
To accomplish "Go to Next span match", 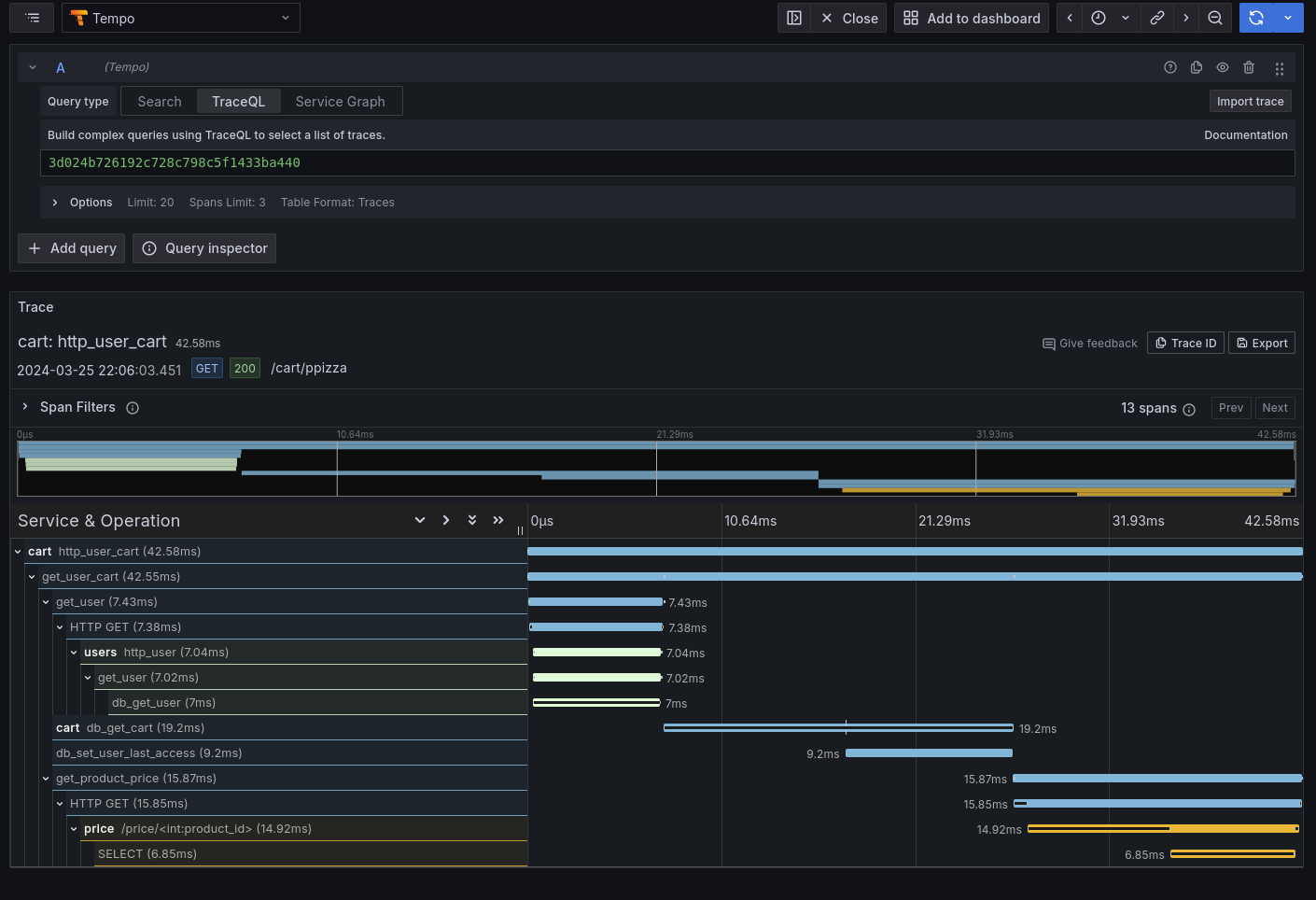I will tap(1275, 408).
